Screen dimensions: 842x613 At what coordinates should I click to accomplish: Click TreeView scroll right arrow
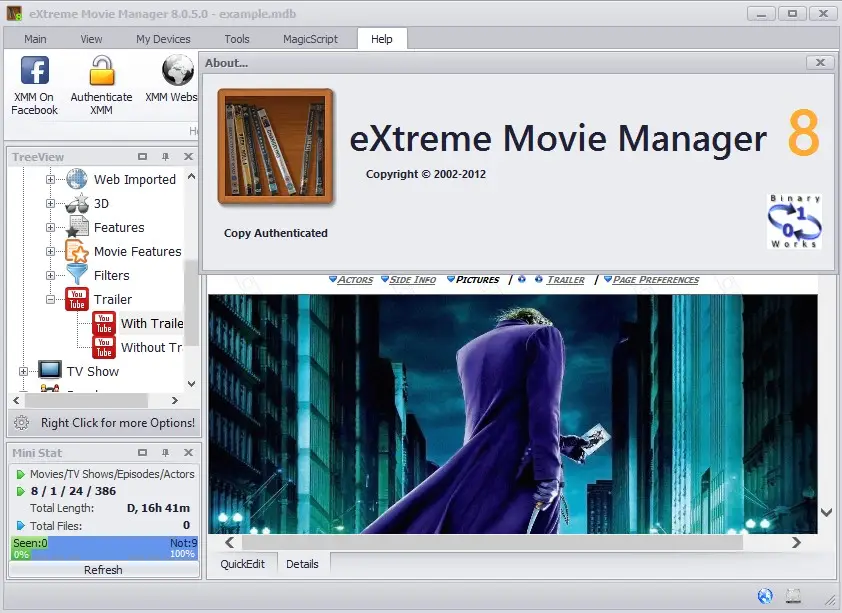tap(175, 400)
